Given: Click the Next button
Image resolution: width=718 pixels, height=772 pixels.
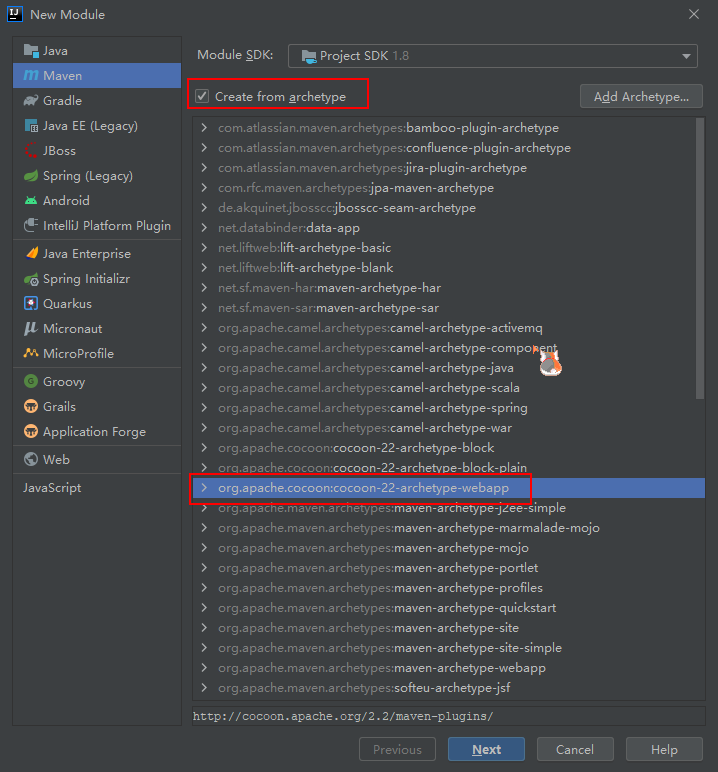Looking at the screenshot, I should pos(486,749).
